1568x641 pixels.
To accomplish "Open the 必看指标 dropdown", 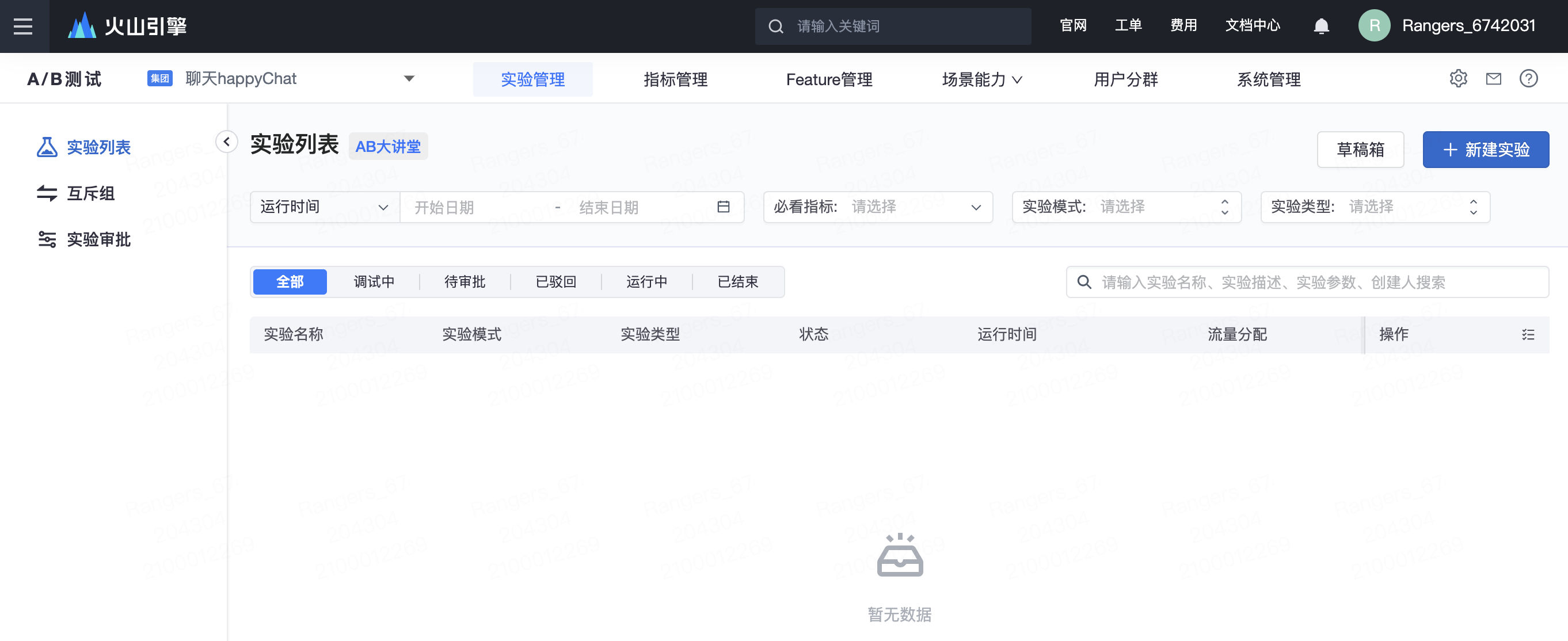I will tap(877, 207).
